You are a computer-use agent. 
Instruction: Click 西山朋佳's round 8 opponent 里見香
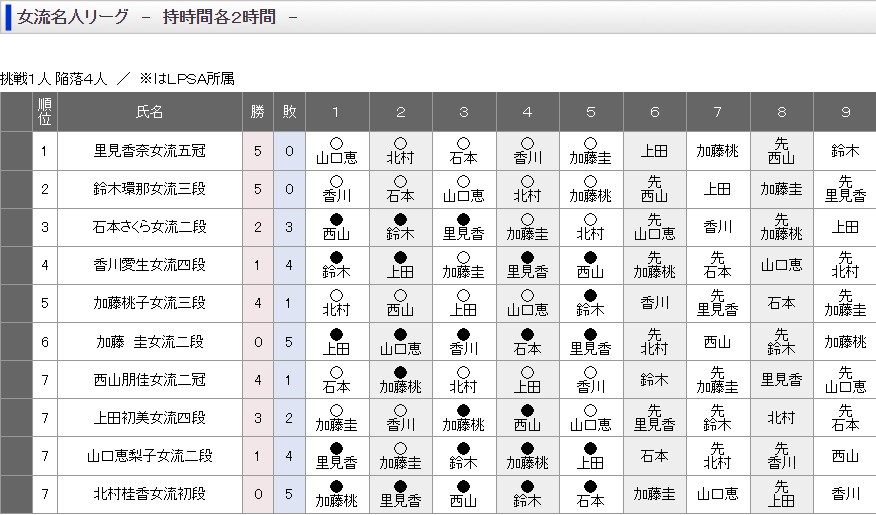click(782, 380)
